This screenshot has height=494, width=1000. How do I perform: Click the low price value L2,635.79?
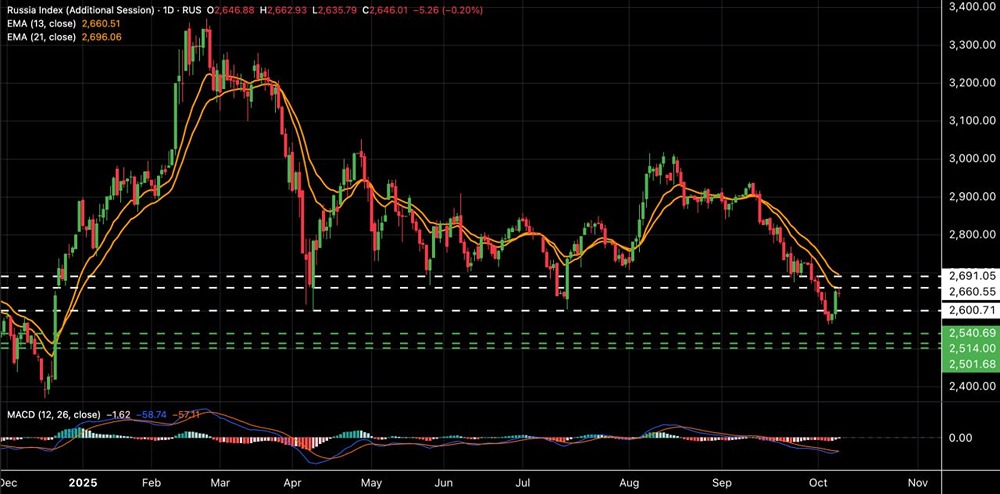click(334, 11)
